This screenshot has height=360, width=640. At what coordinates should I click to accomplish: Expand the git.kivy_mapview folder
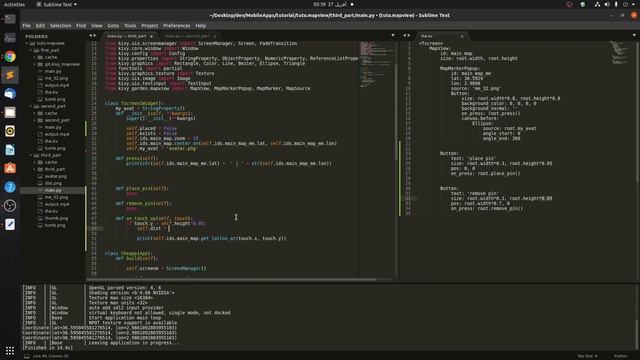[x=35, y=64]
